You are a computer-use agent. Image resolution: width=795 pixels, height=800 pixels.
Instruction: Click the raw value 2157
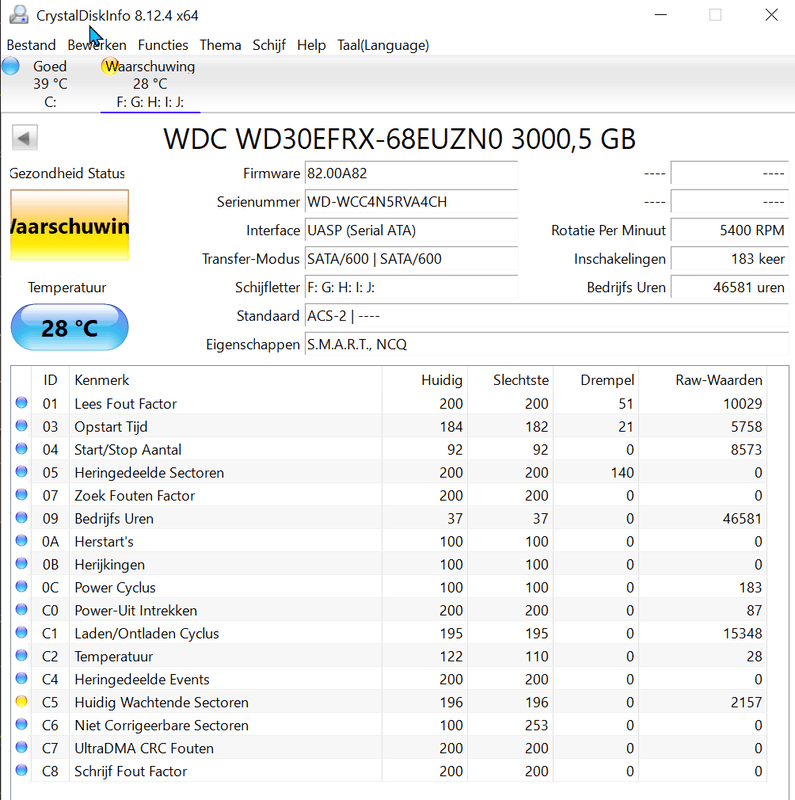tap(746, 703)
